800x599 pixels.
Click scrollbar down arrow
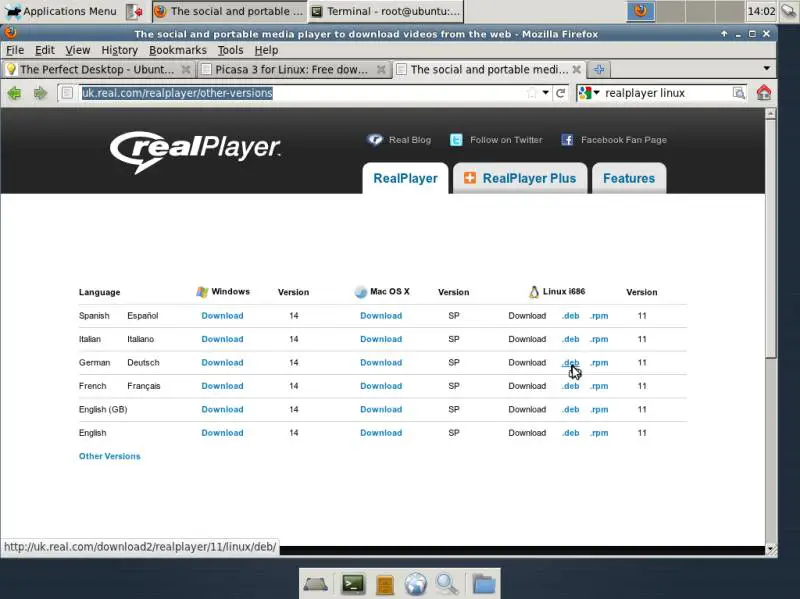[x=770, y=549]
